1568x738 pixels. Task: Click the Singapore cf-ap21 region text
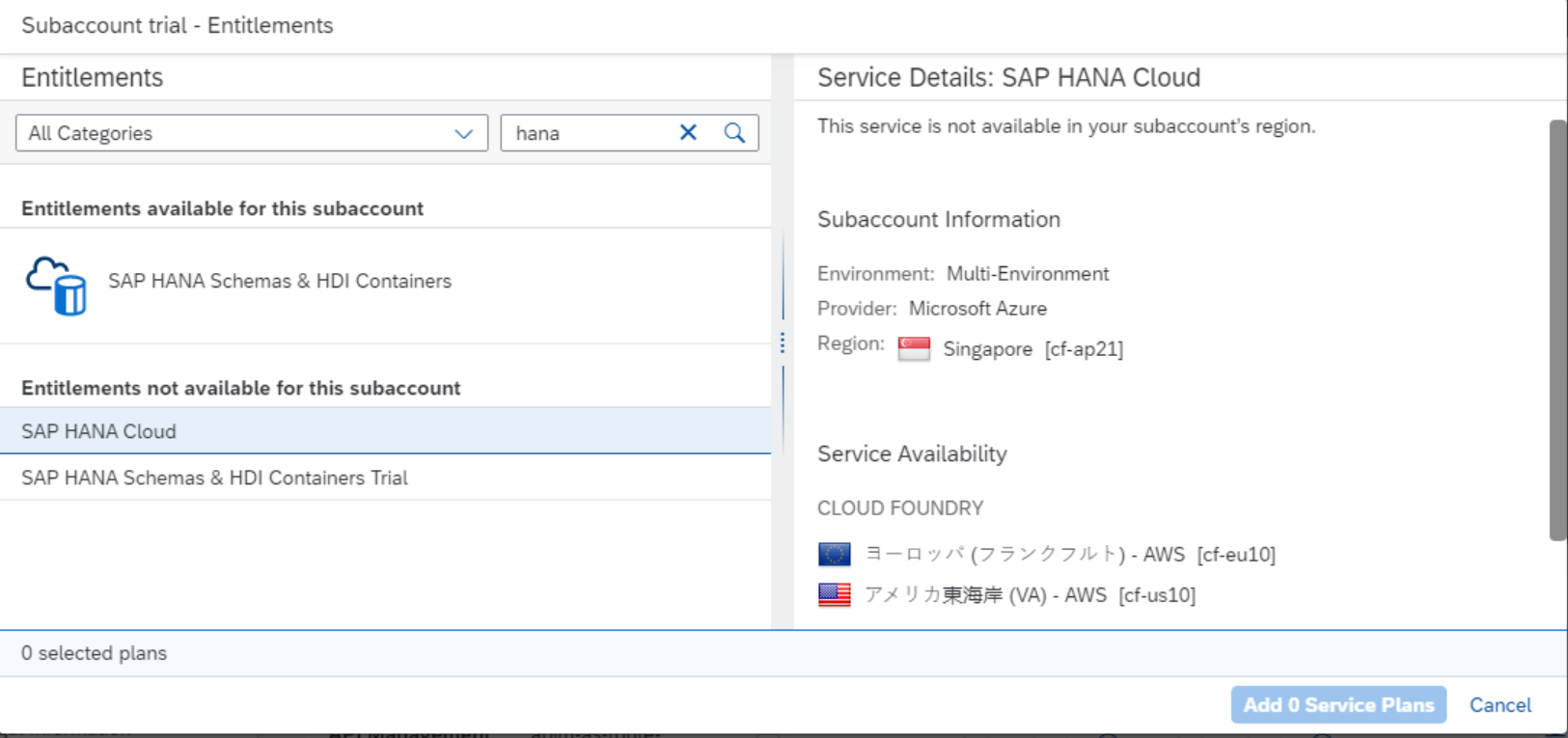coord(1032,349)
